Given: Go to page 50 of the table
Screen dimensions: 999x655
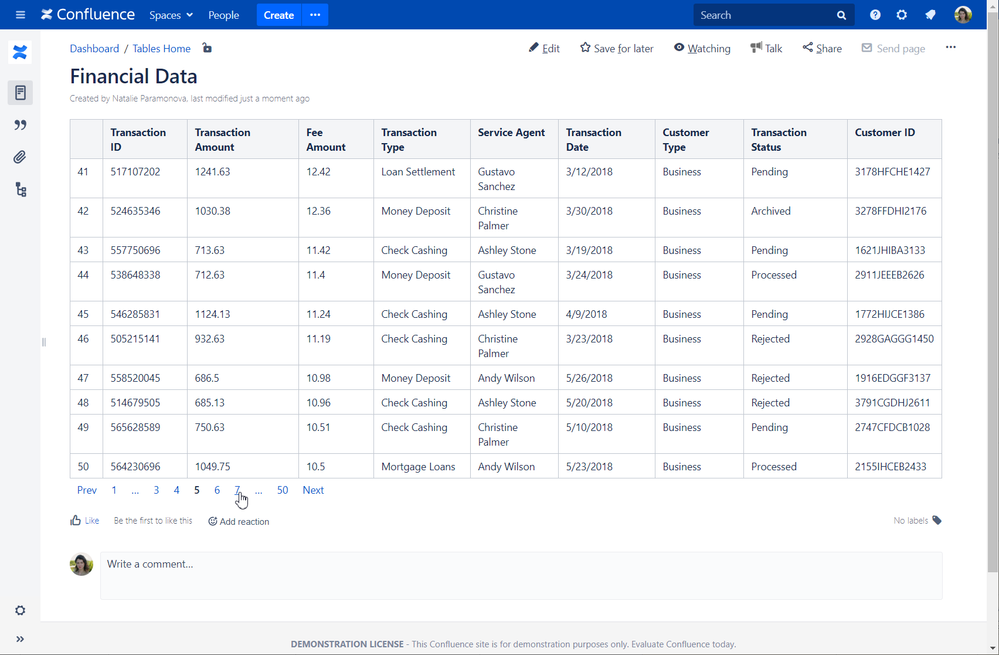Looking at the screenshot, I should point(282,490).
